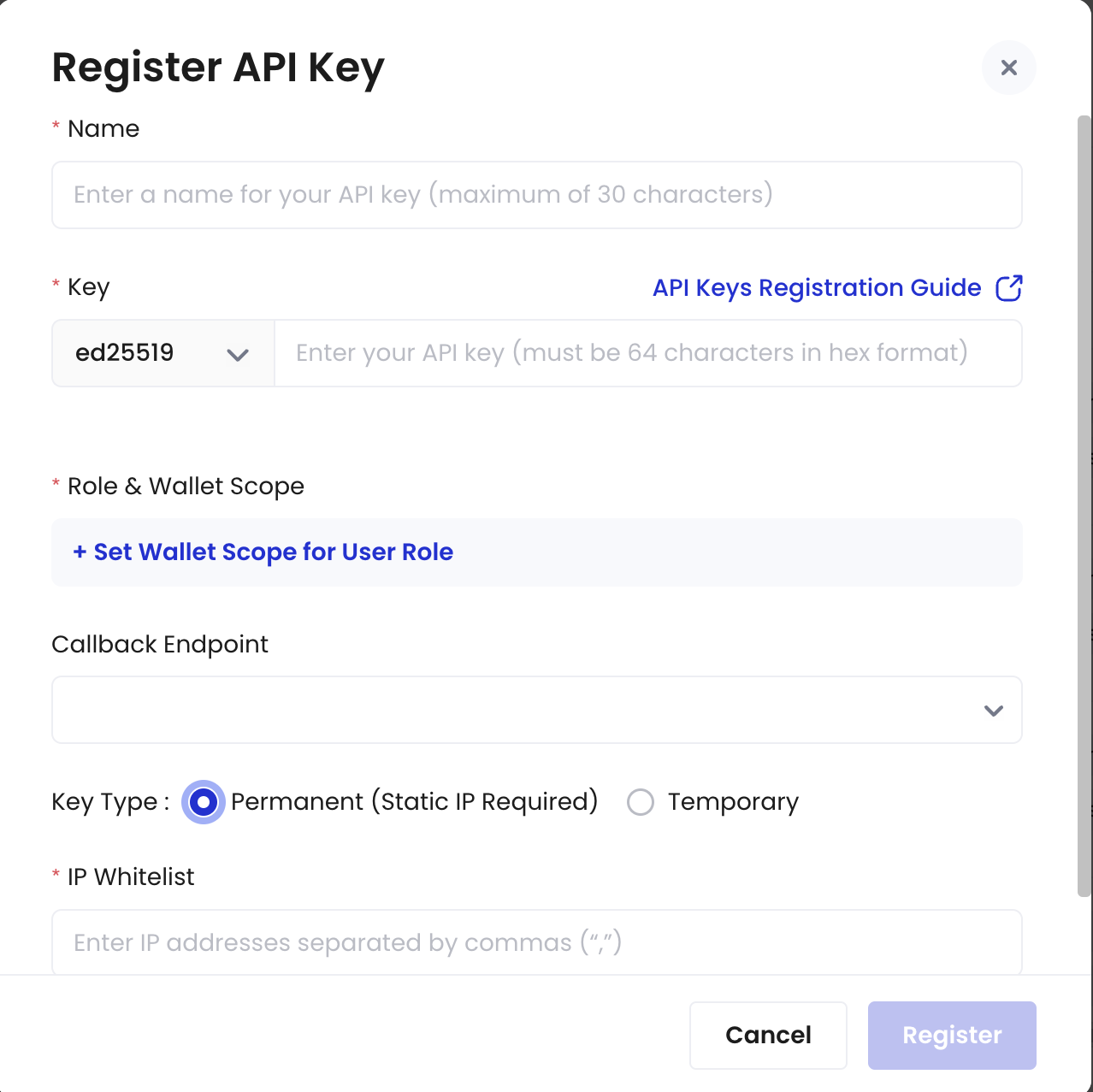Click the 64-character hex API key field
Image resolution: width=1093 pixels, height=1092 pixels.
(648, 353)
